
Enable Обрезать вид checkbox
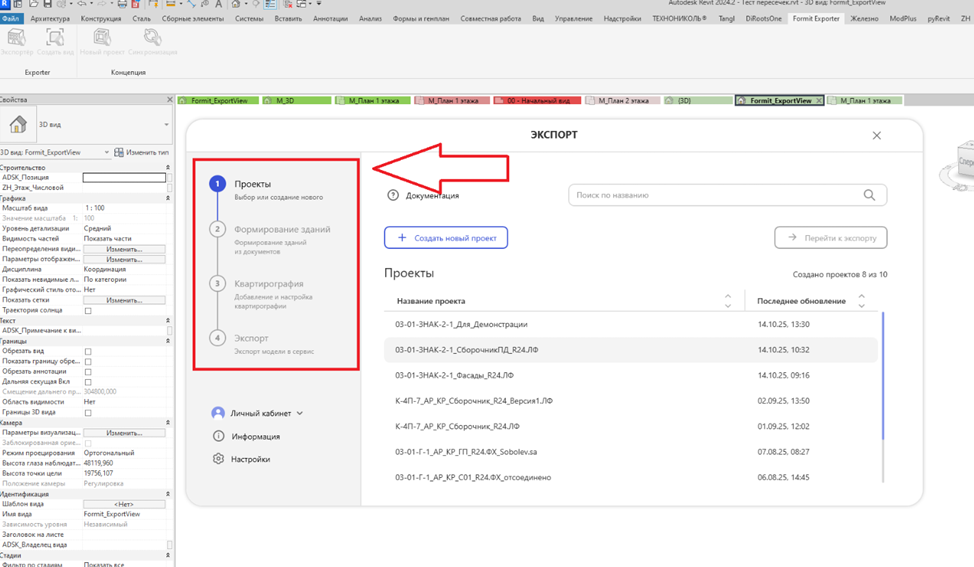(88, 352)
